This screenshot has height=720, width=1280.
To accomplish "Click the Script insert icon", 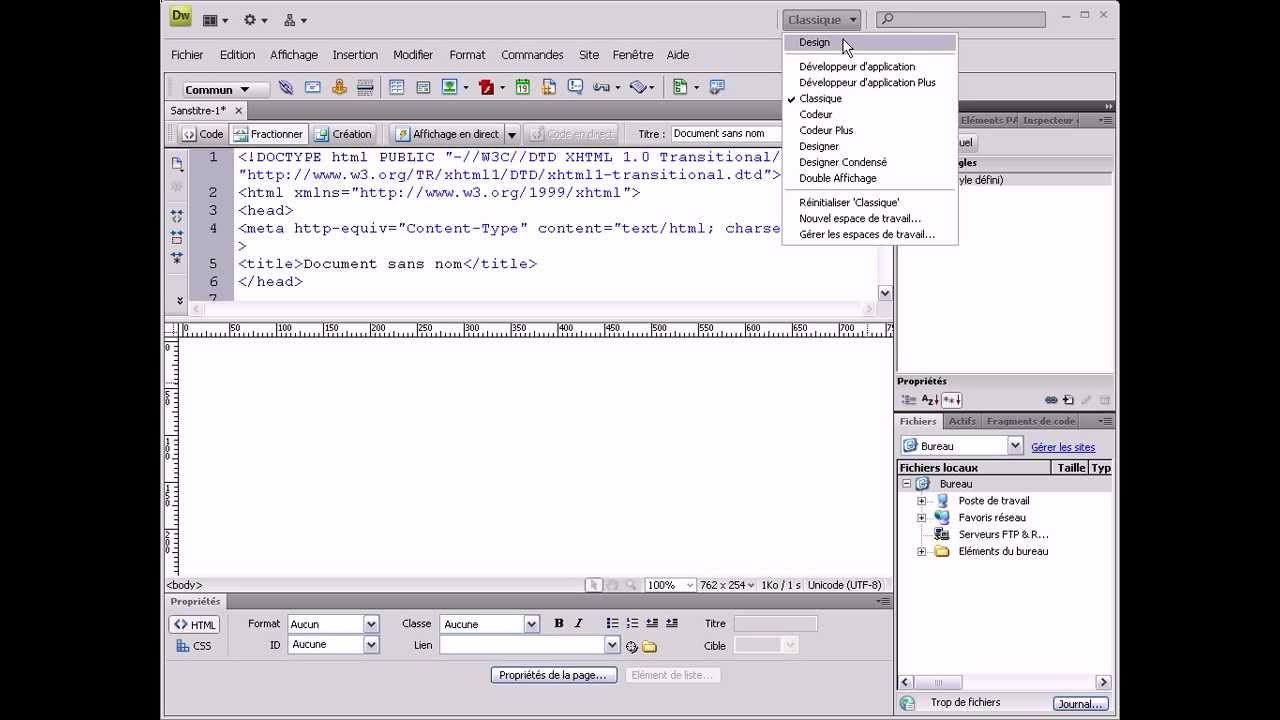I will pyautogui.click(x=640, y=88).
